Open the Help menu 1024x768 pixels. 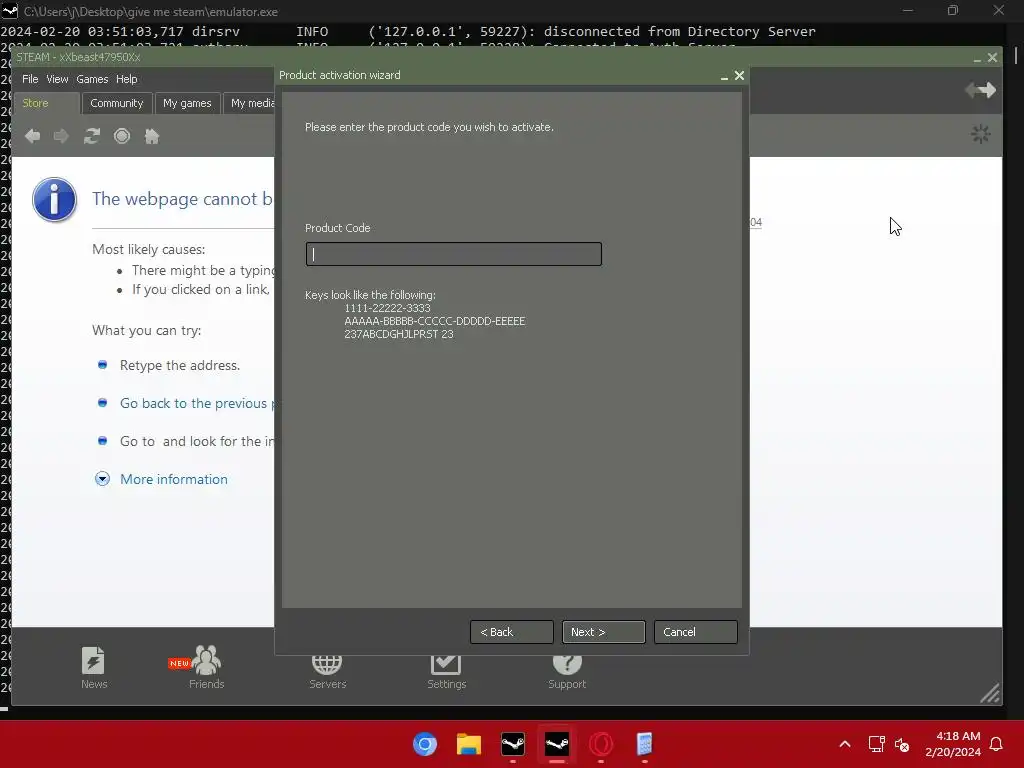click(x=127, y=79)
